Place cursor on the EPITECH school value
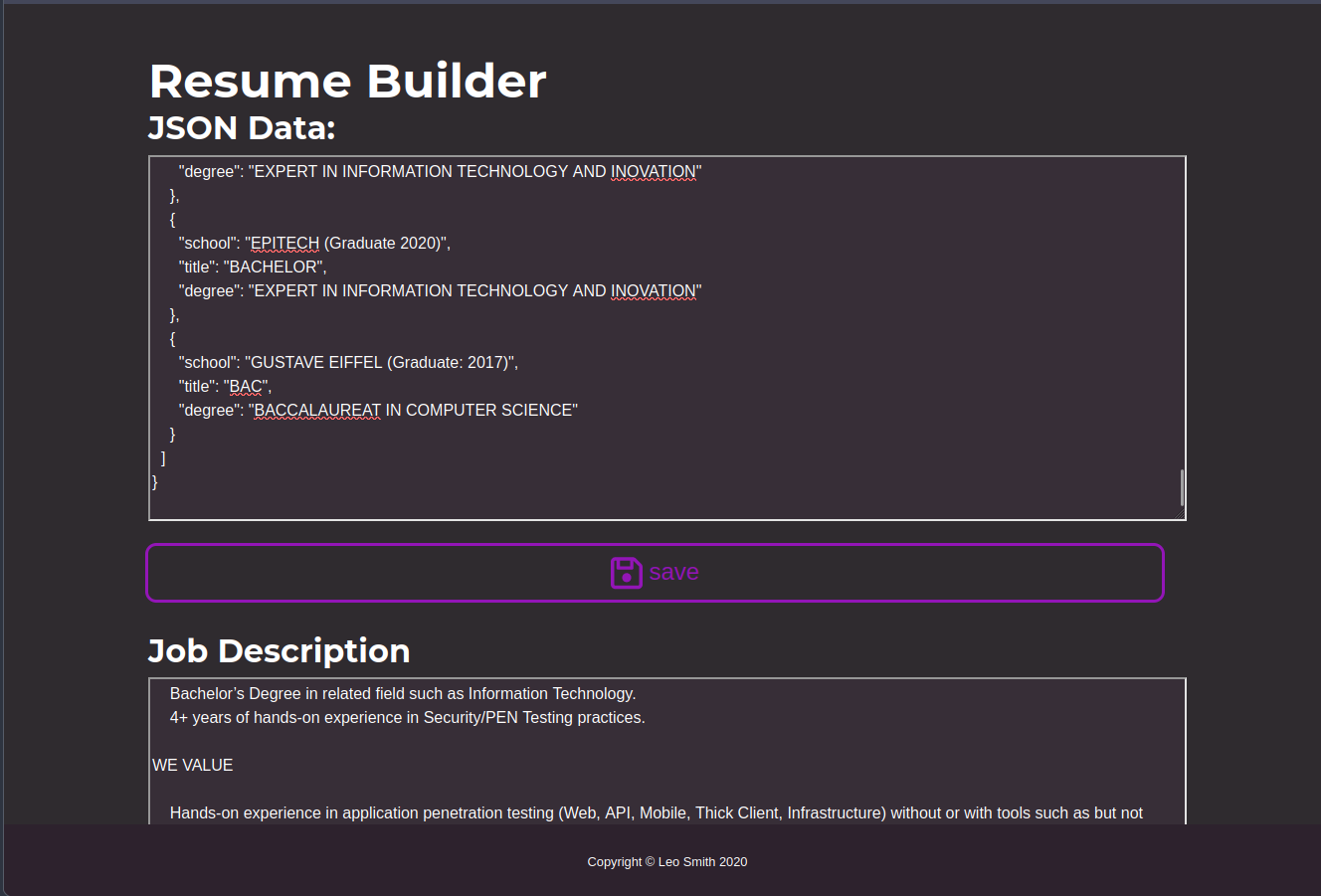The width and height of the screenshot is (1321, 896). click(x=284, y=243)
